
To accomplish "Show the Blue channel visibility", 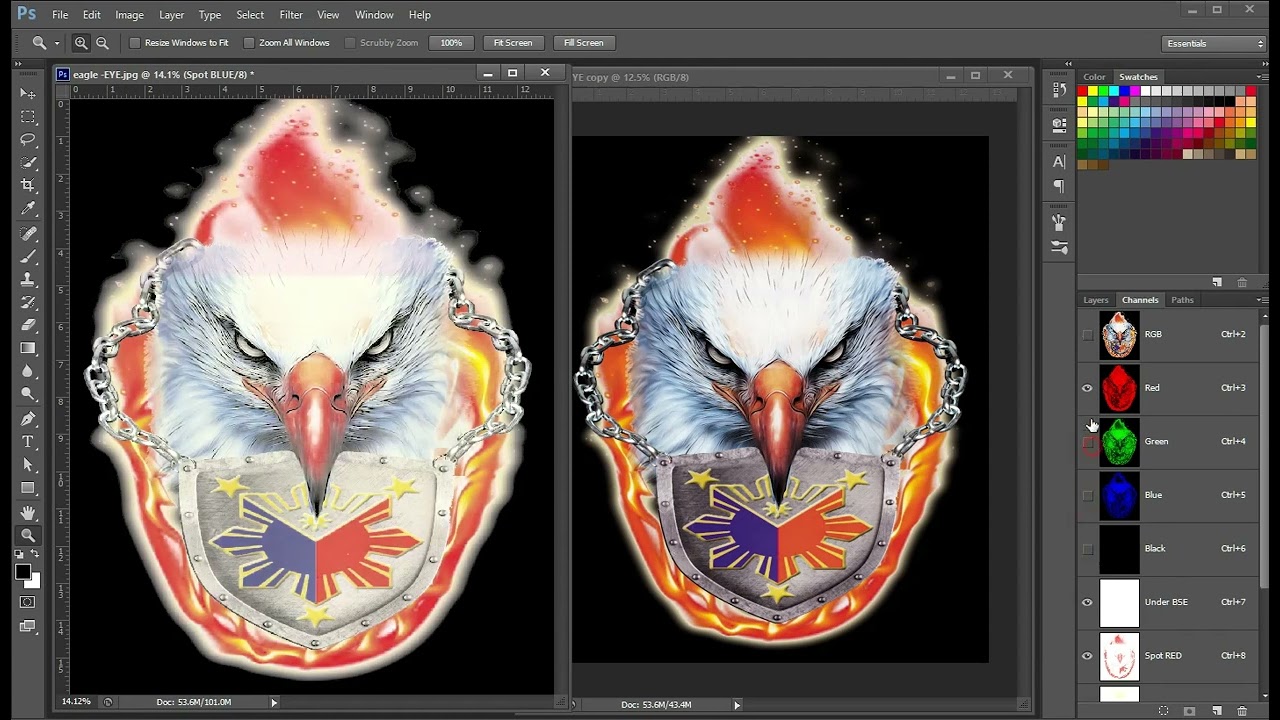I will (1088, 495).
